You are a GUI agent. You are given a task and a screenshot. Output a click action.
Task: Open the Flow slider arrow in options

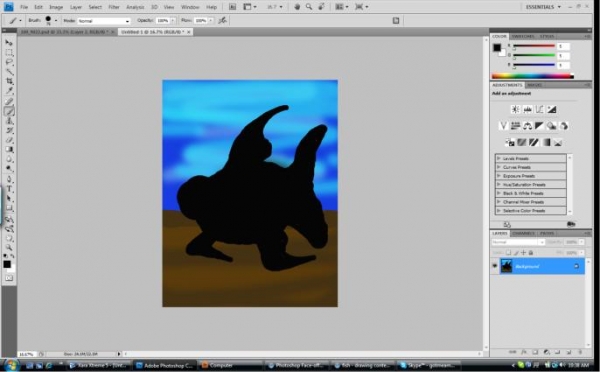click(210, 21)
